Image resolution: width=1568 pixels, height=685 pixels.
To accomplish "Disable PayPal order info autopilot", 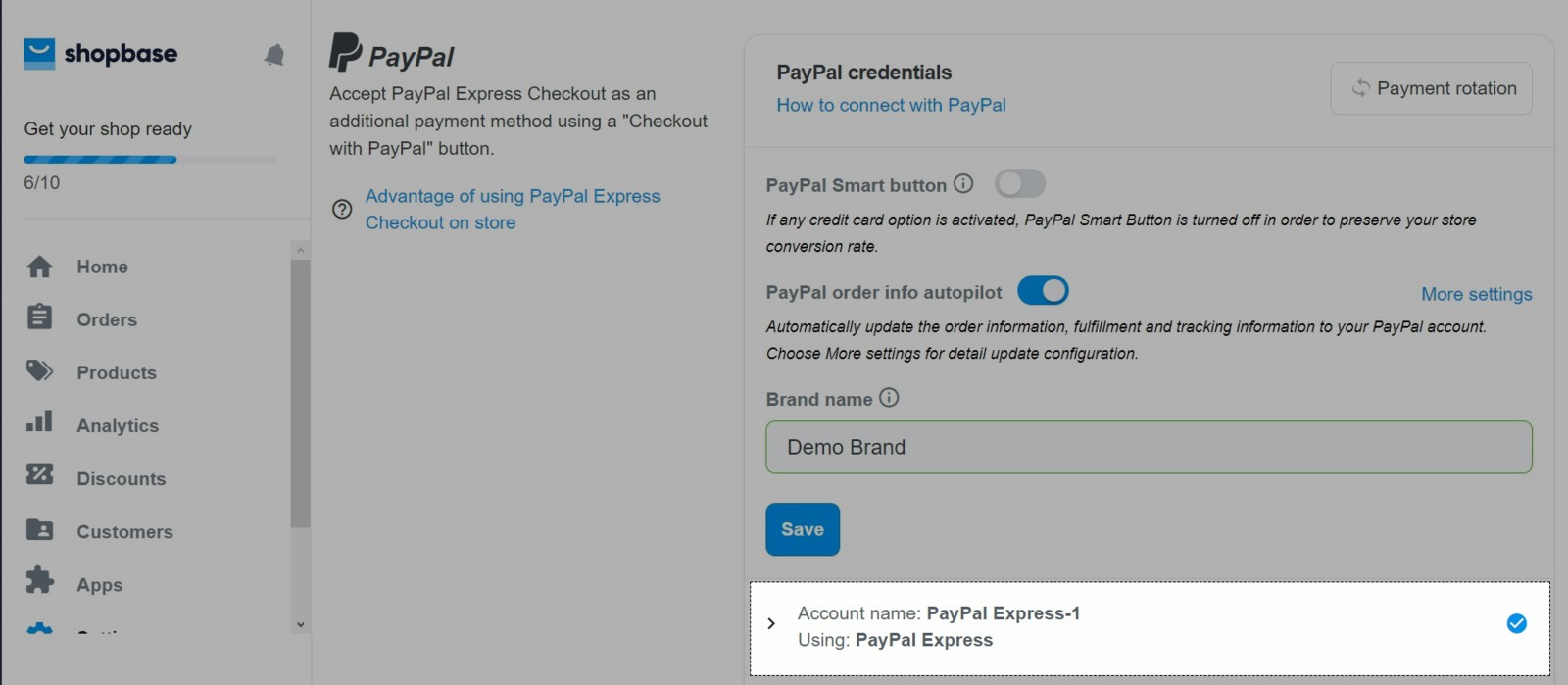I will tap(1042, 290).
